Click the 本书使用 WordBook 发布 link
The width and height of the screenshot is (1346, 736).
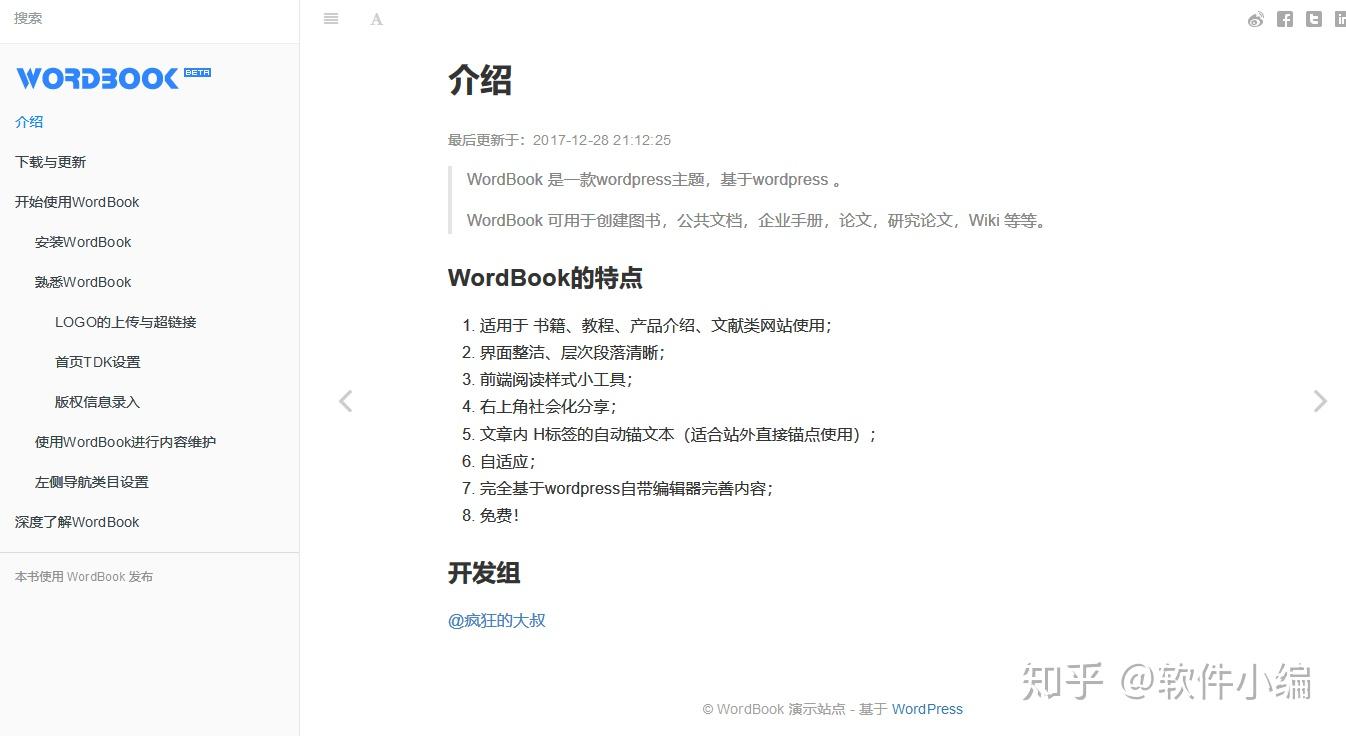coord(84,577)
